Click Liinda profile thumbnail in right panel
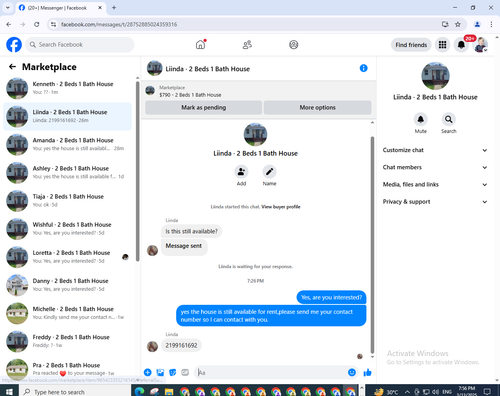The height and width of the screenshot is (396, 500). coord(435,76)
